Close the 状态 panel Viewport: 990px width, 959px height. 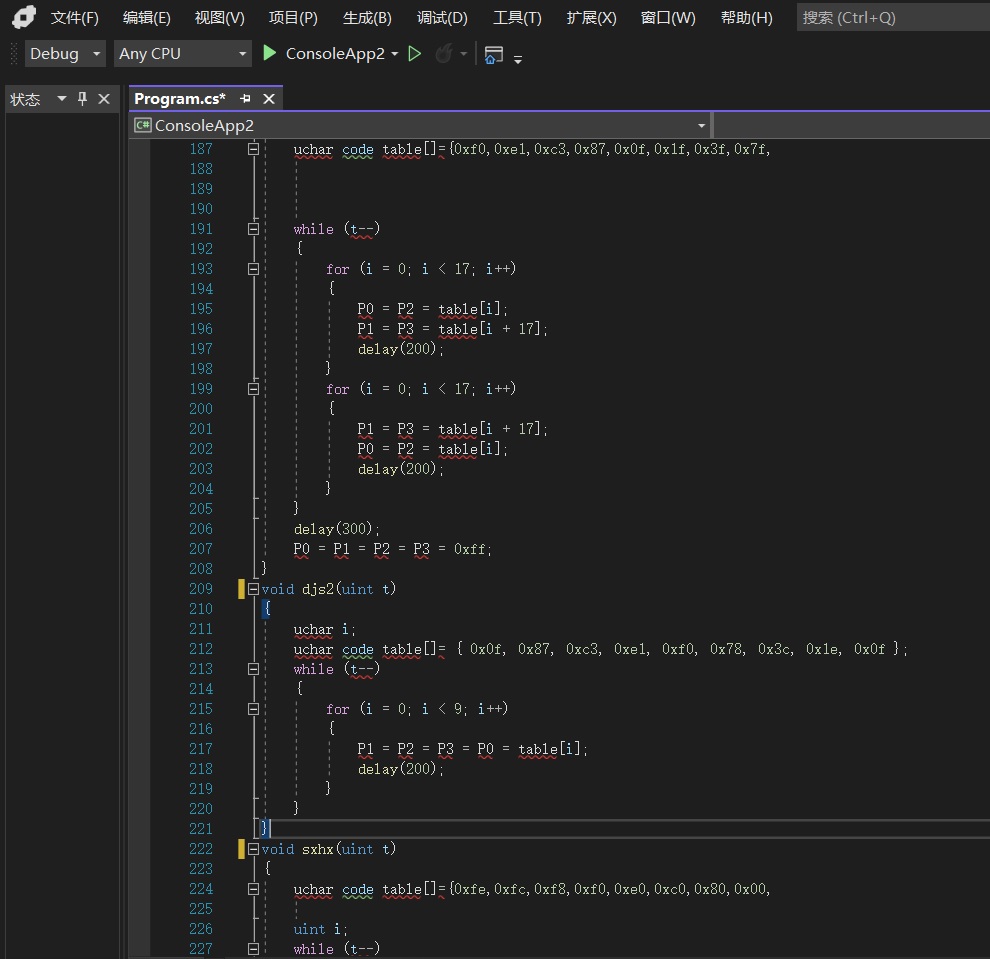(104, 99)
